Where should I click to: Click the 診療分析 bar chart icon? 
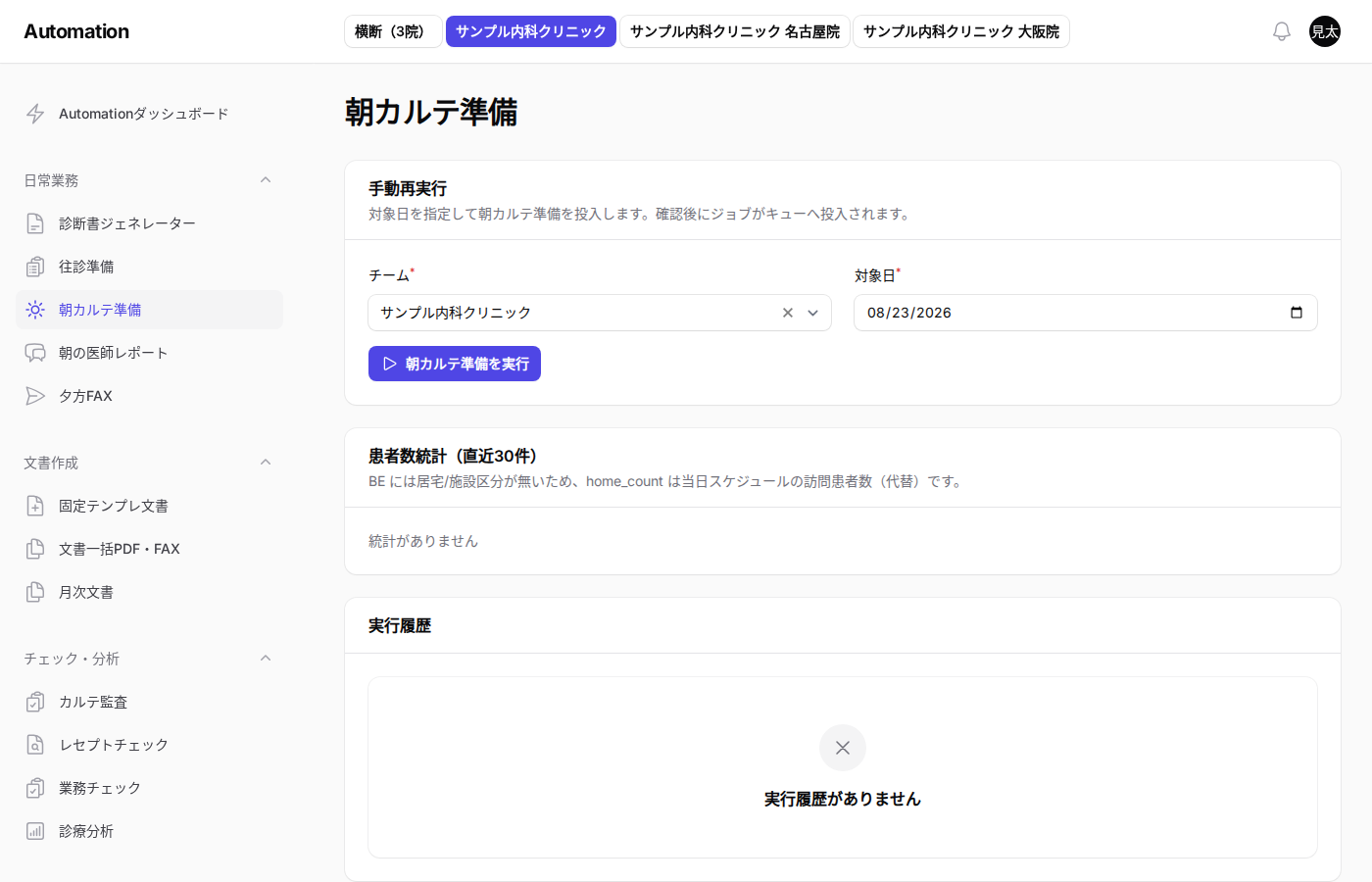(35, 831)
